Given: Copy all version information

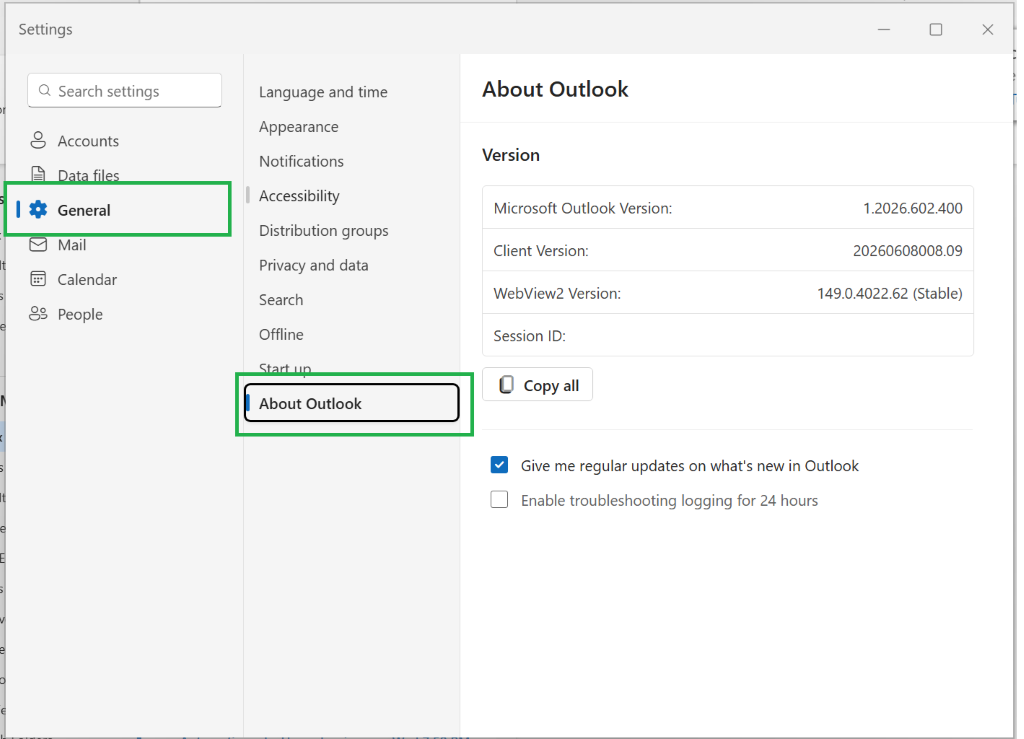Looking at the screenshot, I should coord(537,385).
